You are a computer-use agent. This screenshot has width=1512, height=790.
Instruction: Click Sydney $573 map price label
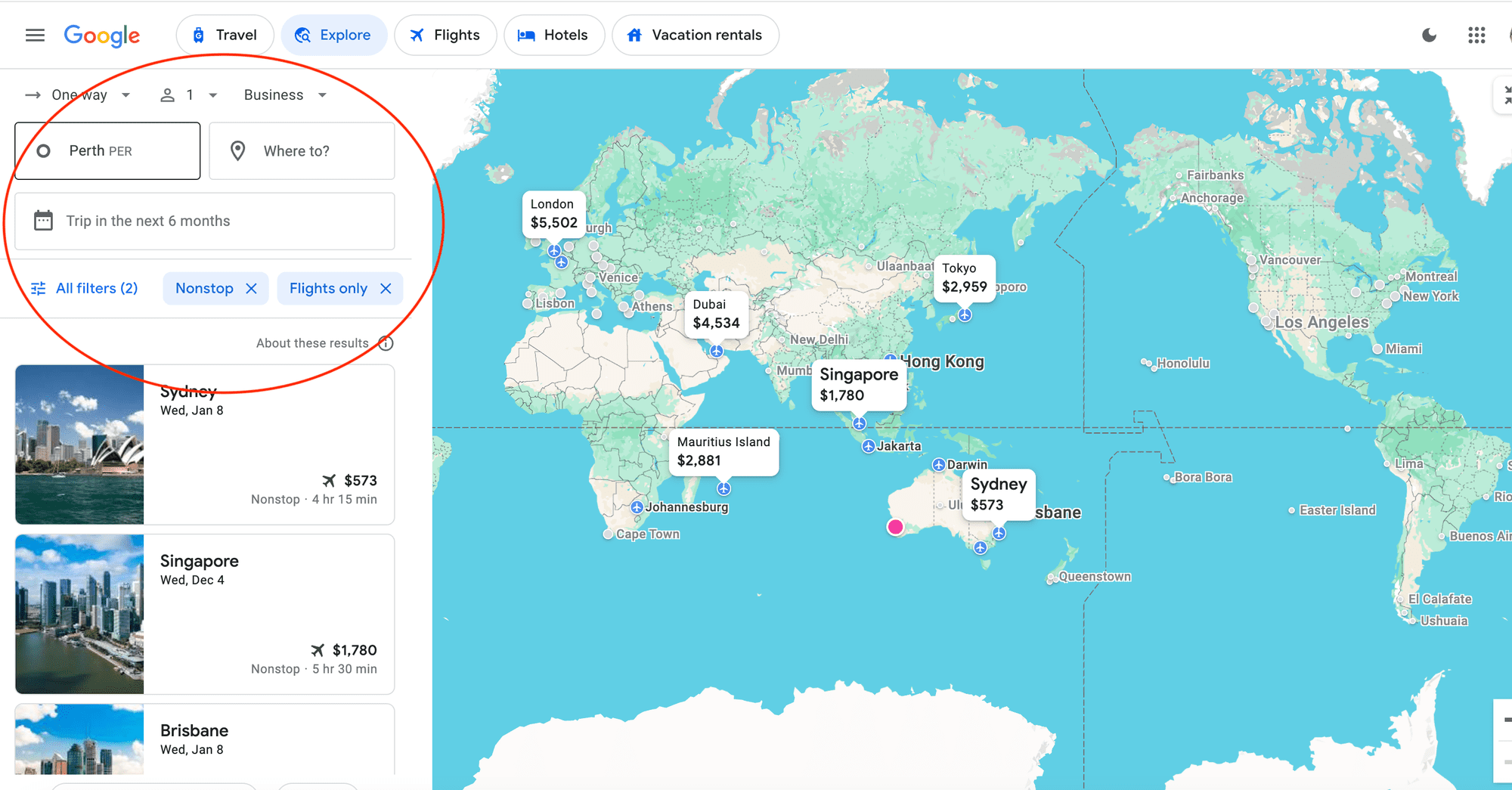998,494
